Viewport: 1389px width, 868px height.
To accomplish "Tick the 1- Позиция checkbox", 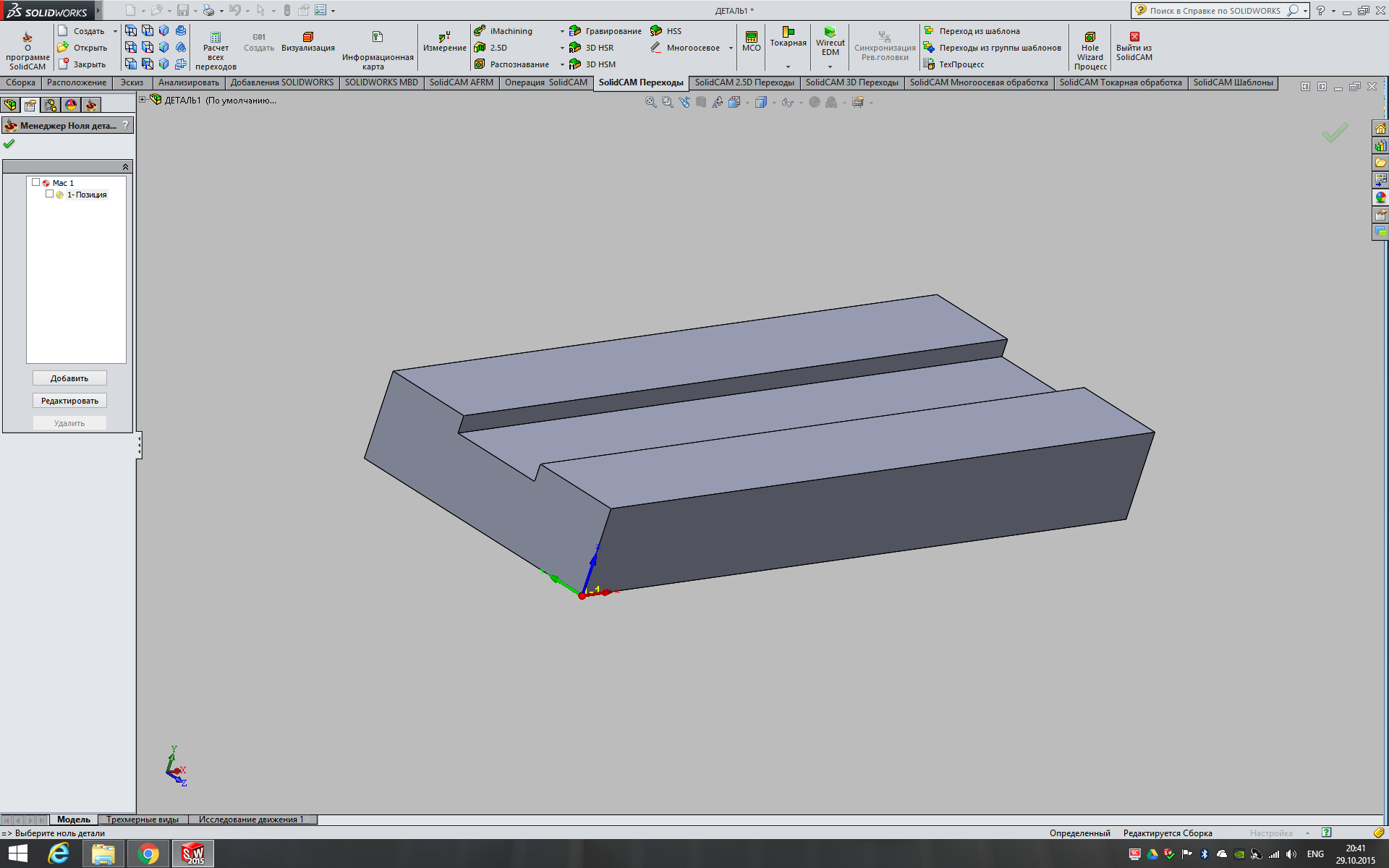I will click(x=49, y=194).
